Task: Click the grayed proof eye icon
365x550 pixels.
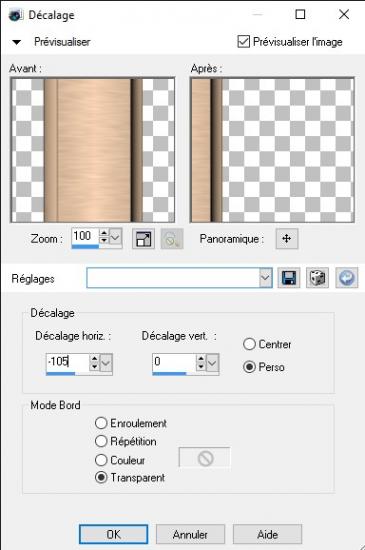Action: click(172, 239)
